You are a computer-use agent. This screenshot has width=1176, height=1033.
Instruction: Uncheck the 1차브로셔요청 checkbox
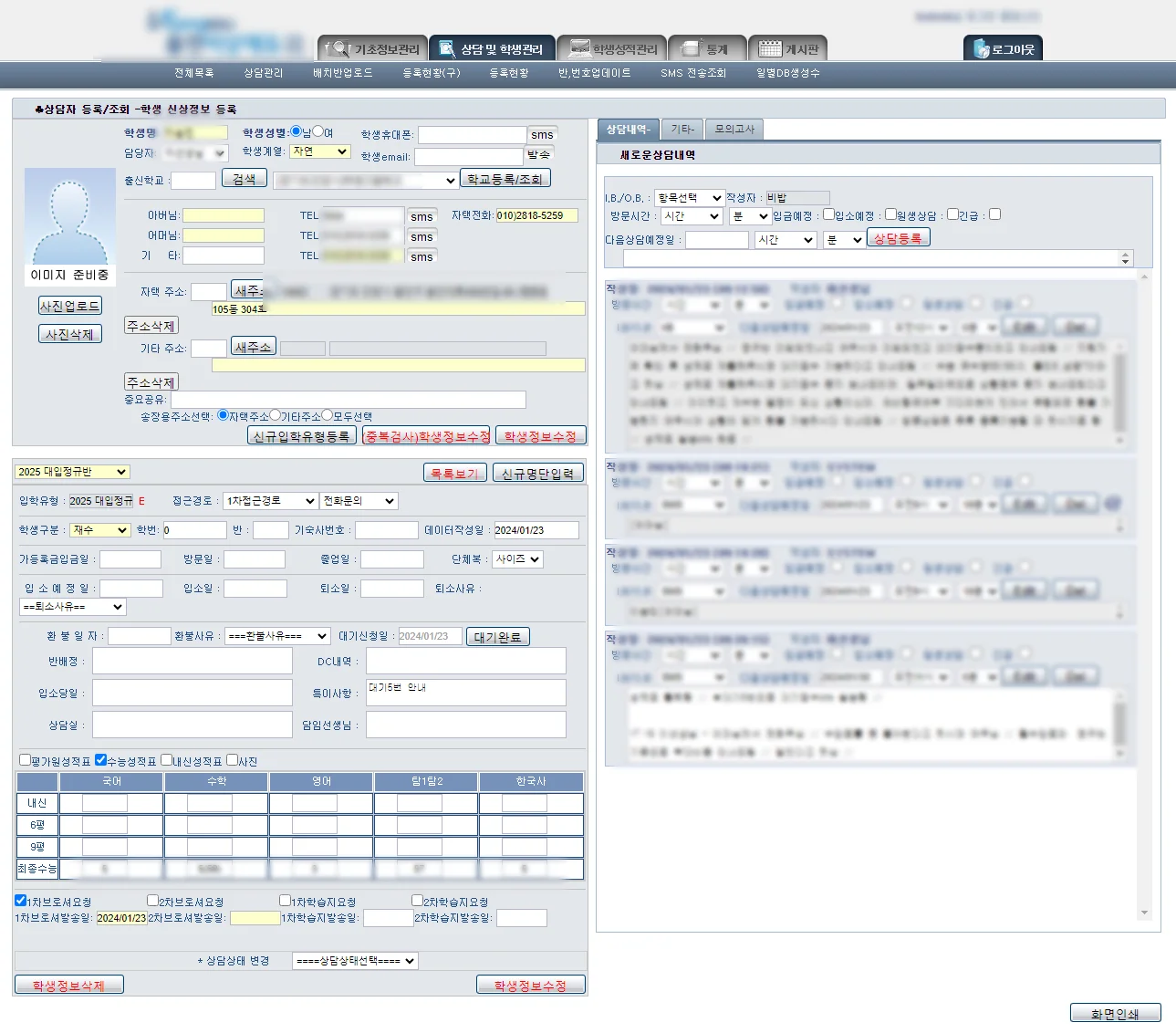[x=20, y=900]
